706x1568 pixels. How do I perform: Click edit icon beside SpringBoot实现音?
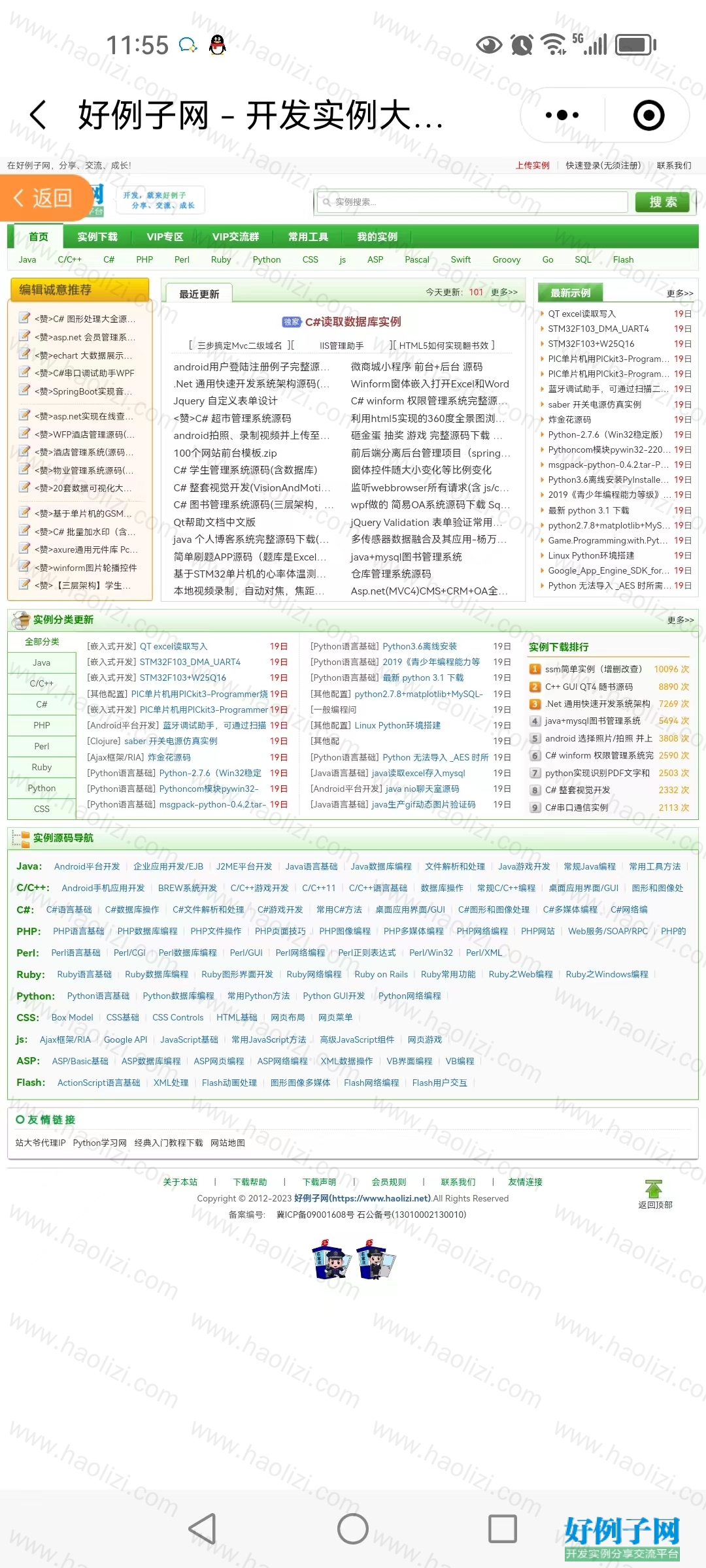[24, 391]
